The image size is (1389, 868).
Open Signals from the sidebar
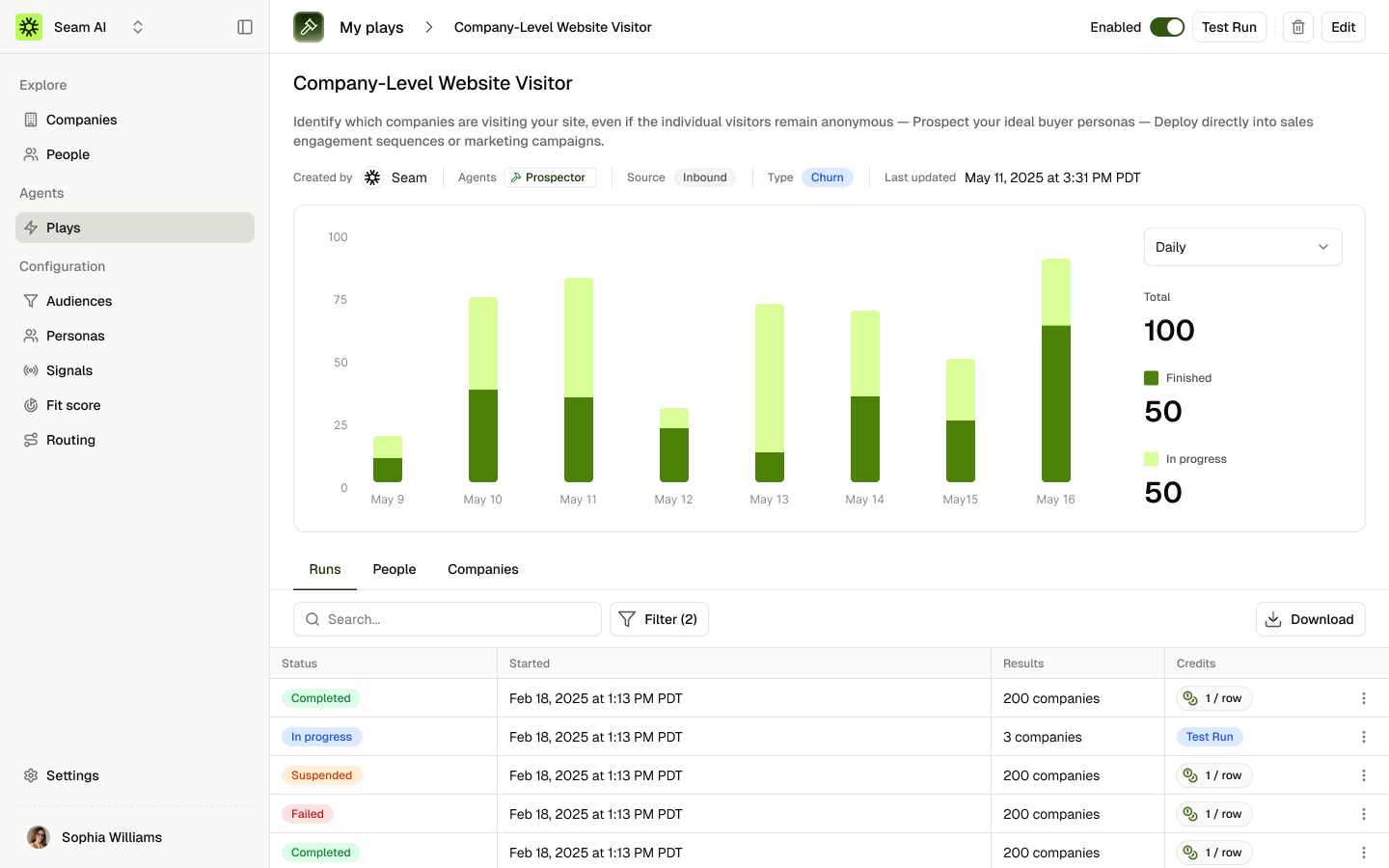pyautogui.click(x=69, y=370)
